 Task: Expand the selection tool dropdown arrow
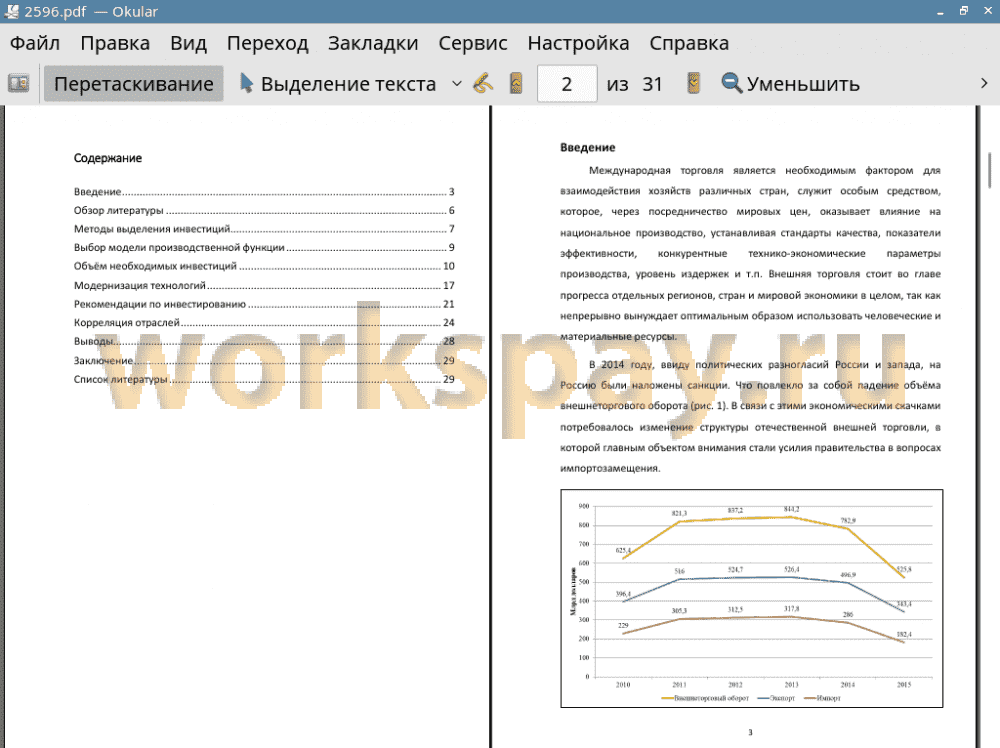(457, 84)
